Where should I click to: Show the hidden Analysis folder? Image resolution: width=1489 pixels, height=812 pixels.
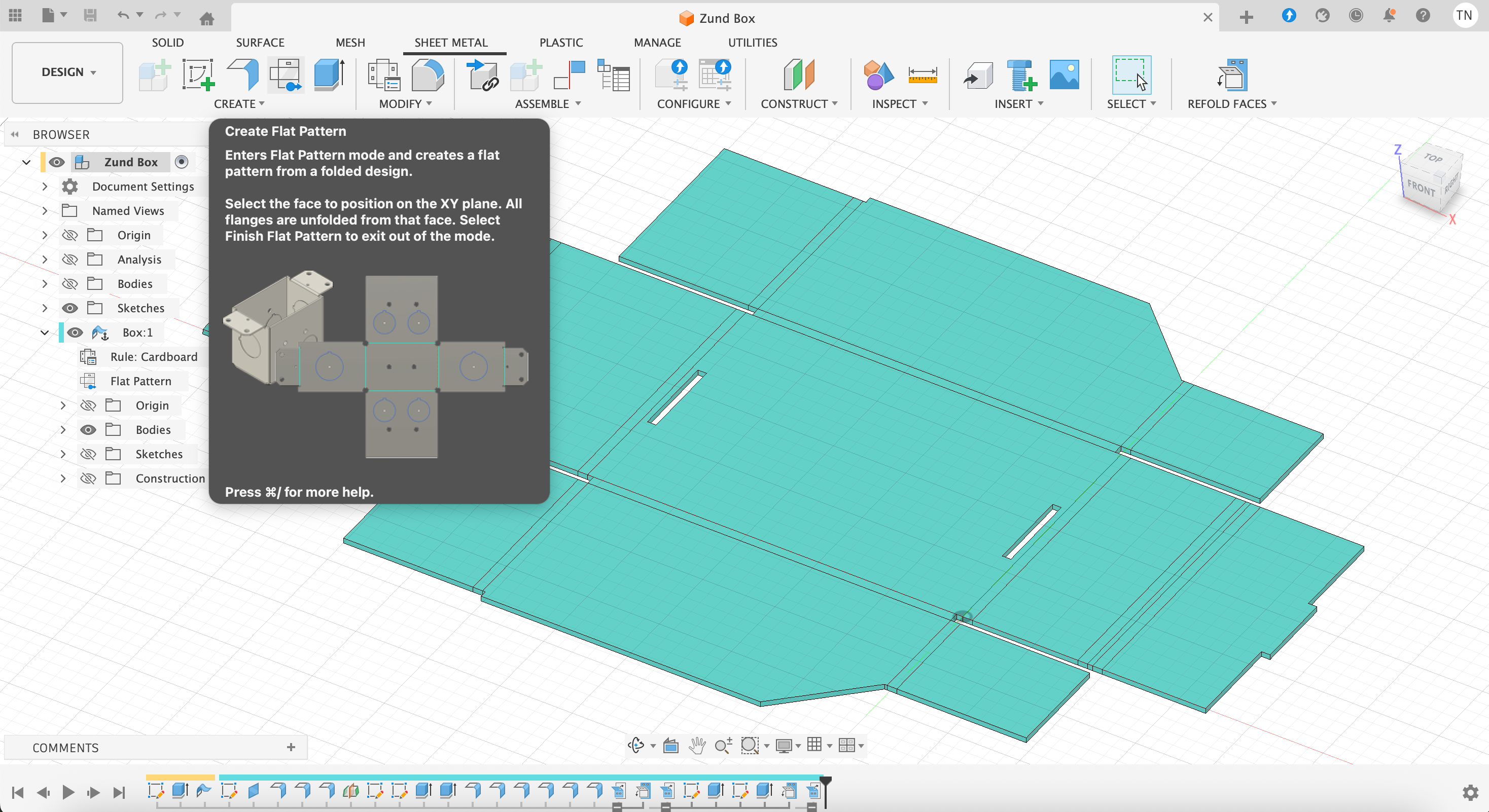point(70,260)
